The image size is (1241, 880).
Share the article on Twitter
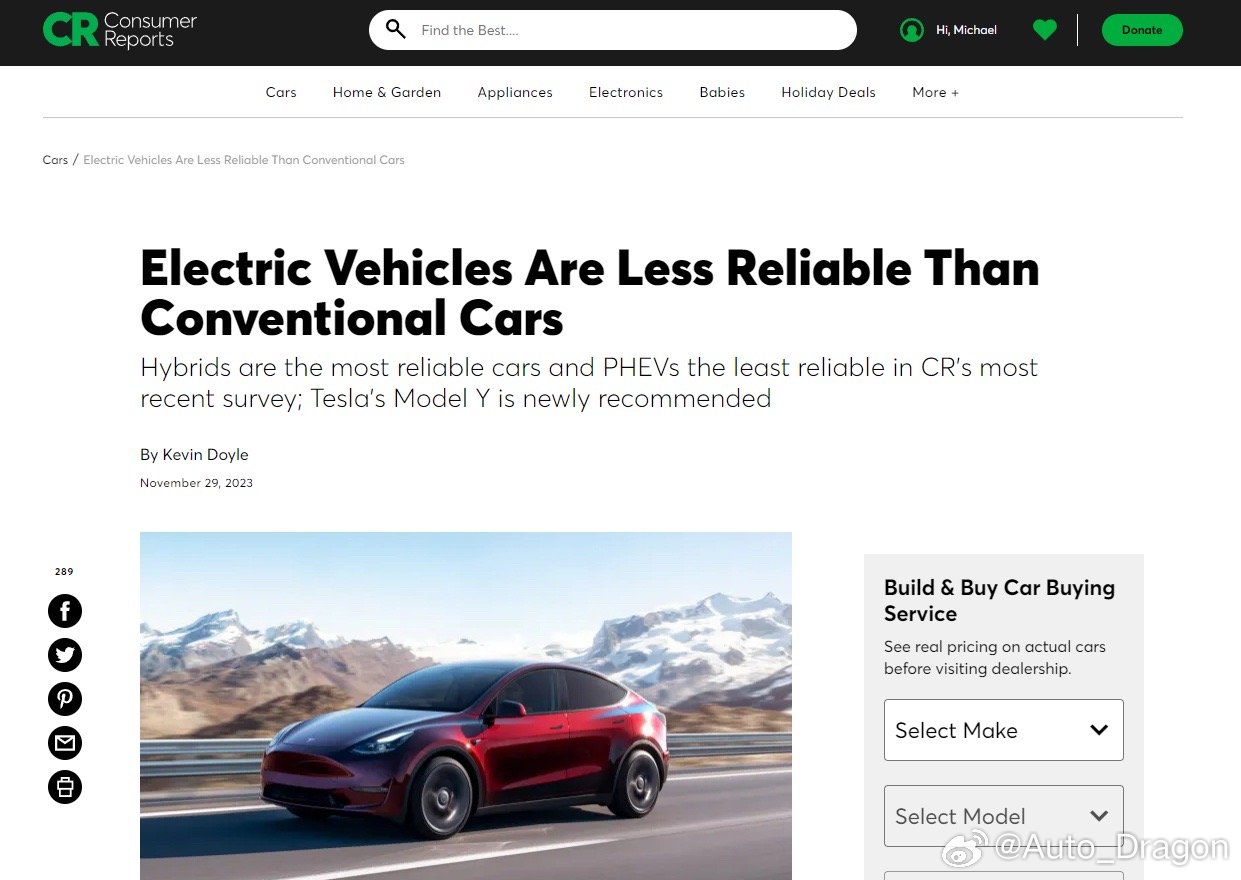pyautogui.click(x=65, y=655)
